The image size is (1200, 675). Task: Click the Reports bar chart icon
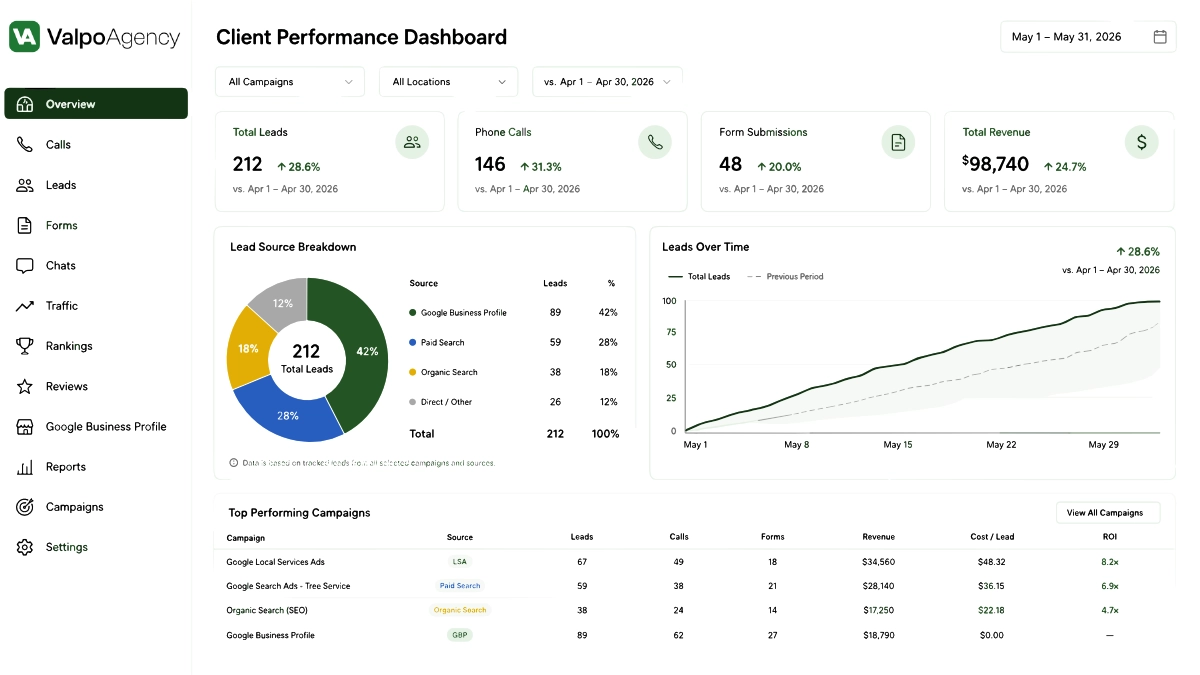25,467
